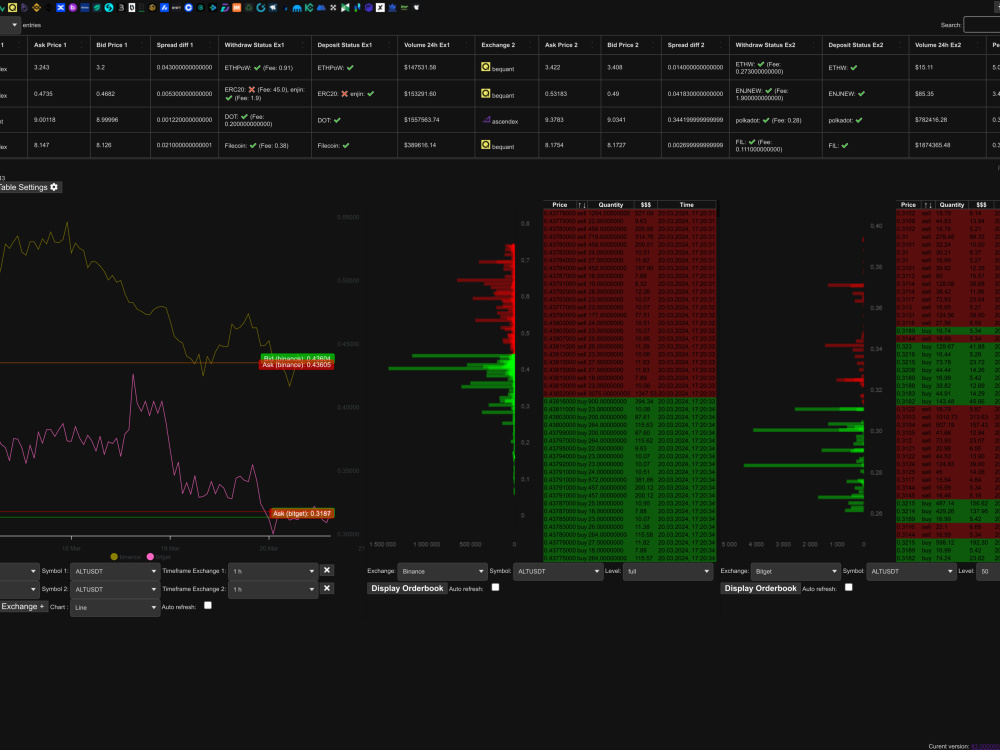Sort by Exchange 2 column header
The image size is (1000, 750).
(x=506, y=45)
